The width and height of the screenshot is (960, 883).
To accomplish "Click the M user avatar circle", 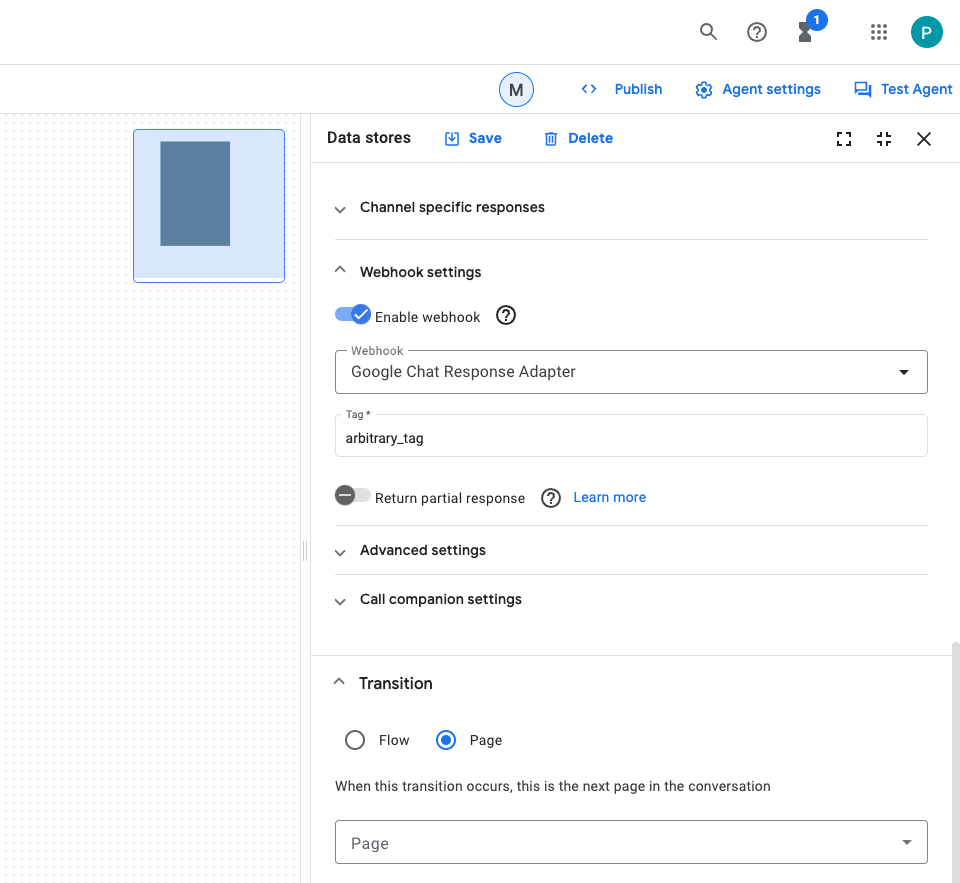I will (x=516, y=90).
